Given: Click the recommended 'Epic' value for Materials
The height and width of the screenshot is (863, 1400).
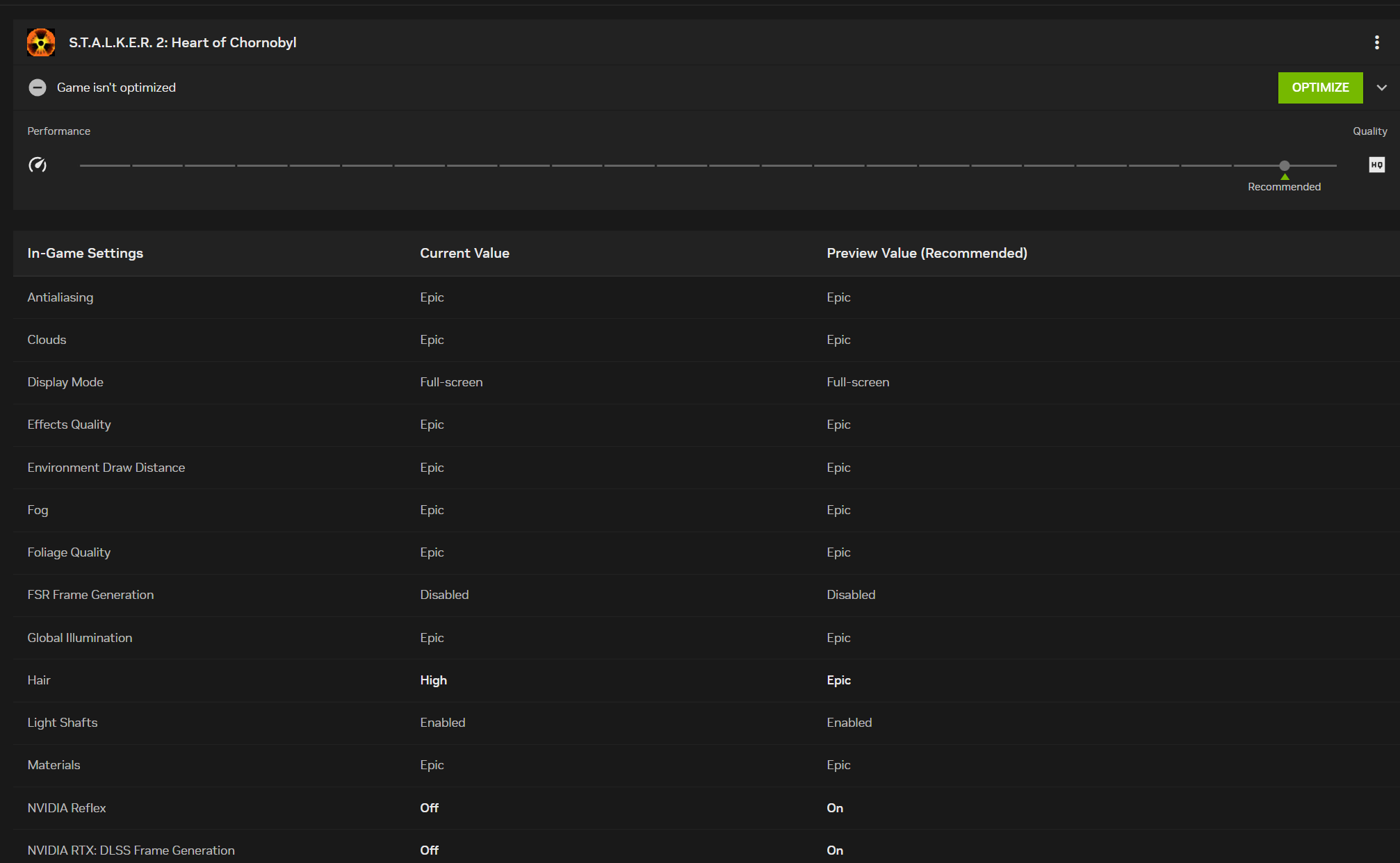Looking at the screenshot, I should [x=838, y=765].
